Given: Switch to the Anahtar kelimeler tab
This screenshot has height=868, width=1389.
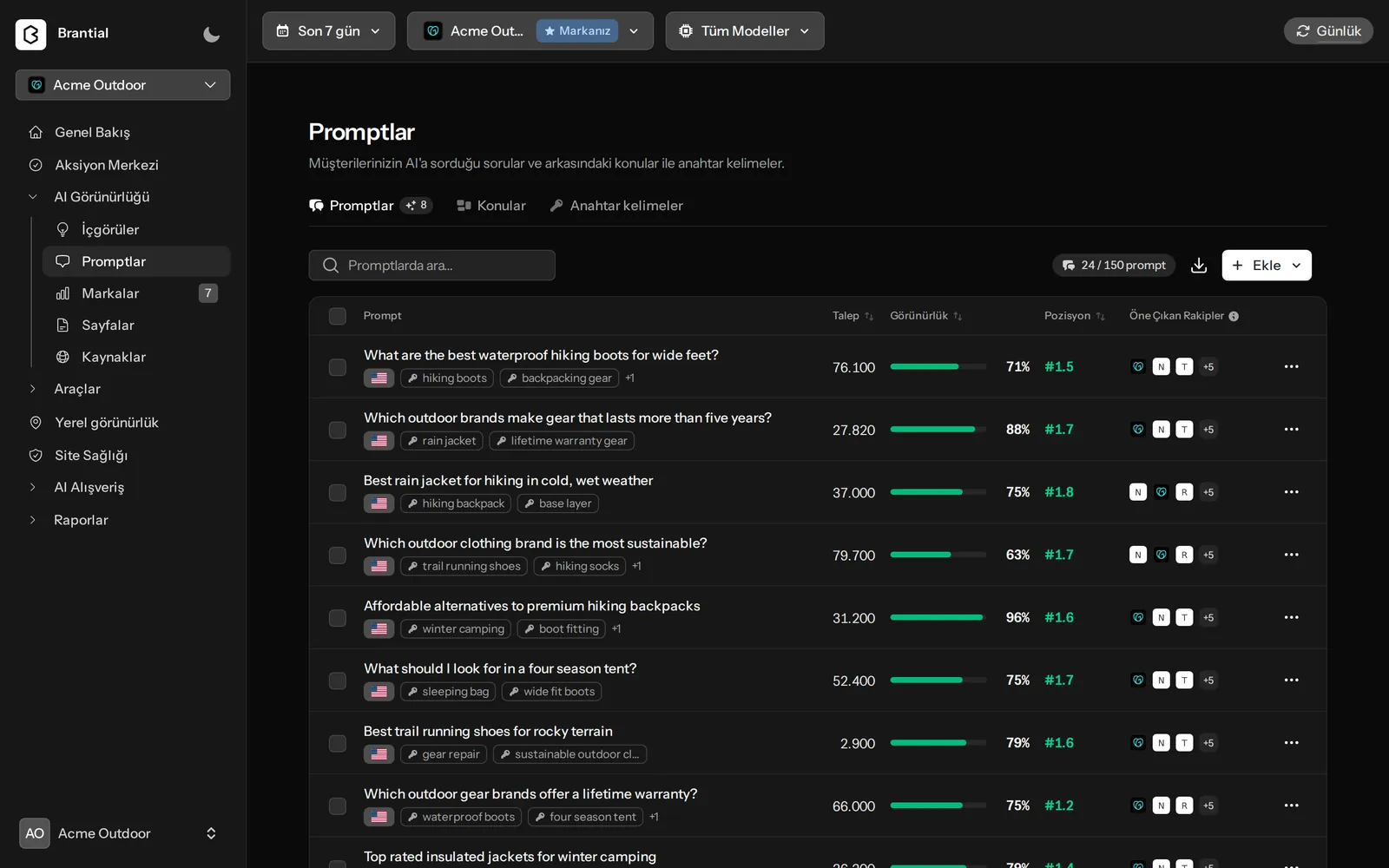Looking at the screenshot, I should pos(616,206).
